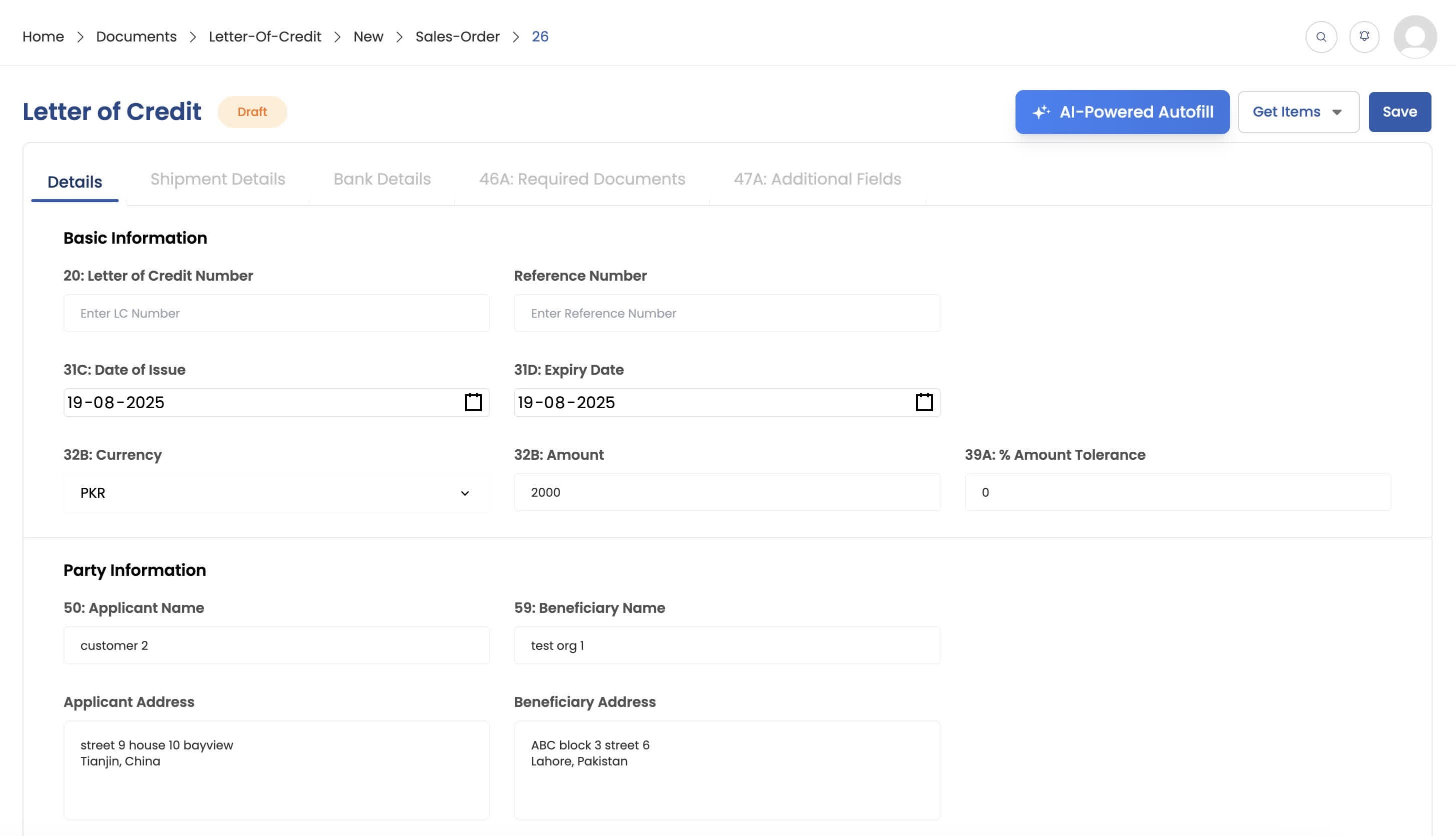Save the Letter of Credit
This screenshot has width=1456, height=836.
1400,112
